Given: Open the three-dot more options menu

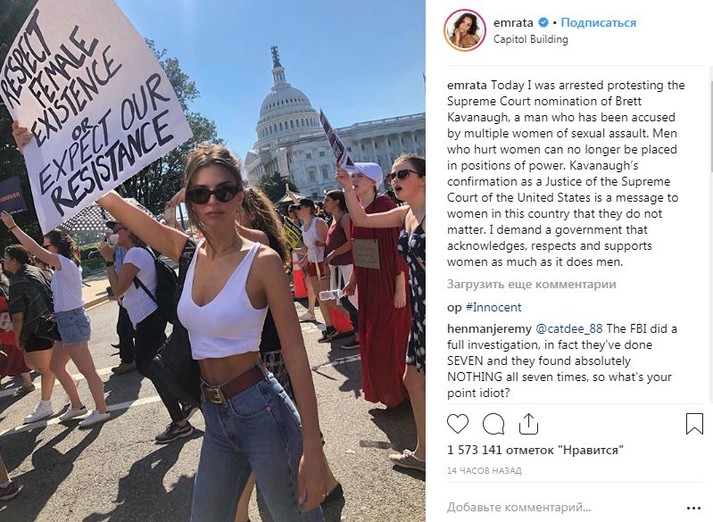Looking at the screenshot, I should [x=693, y=508].
